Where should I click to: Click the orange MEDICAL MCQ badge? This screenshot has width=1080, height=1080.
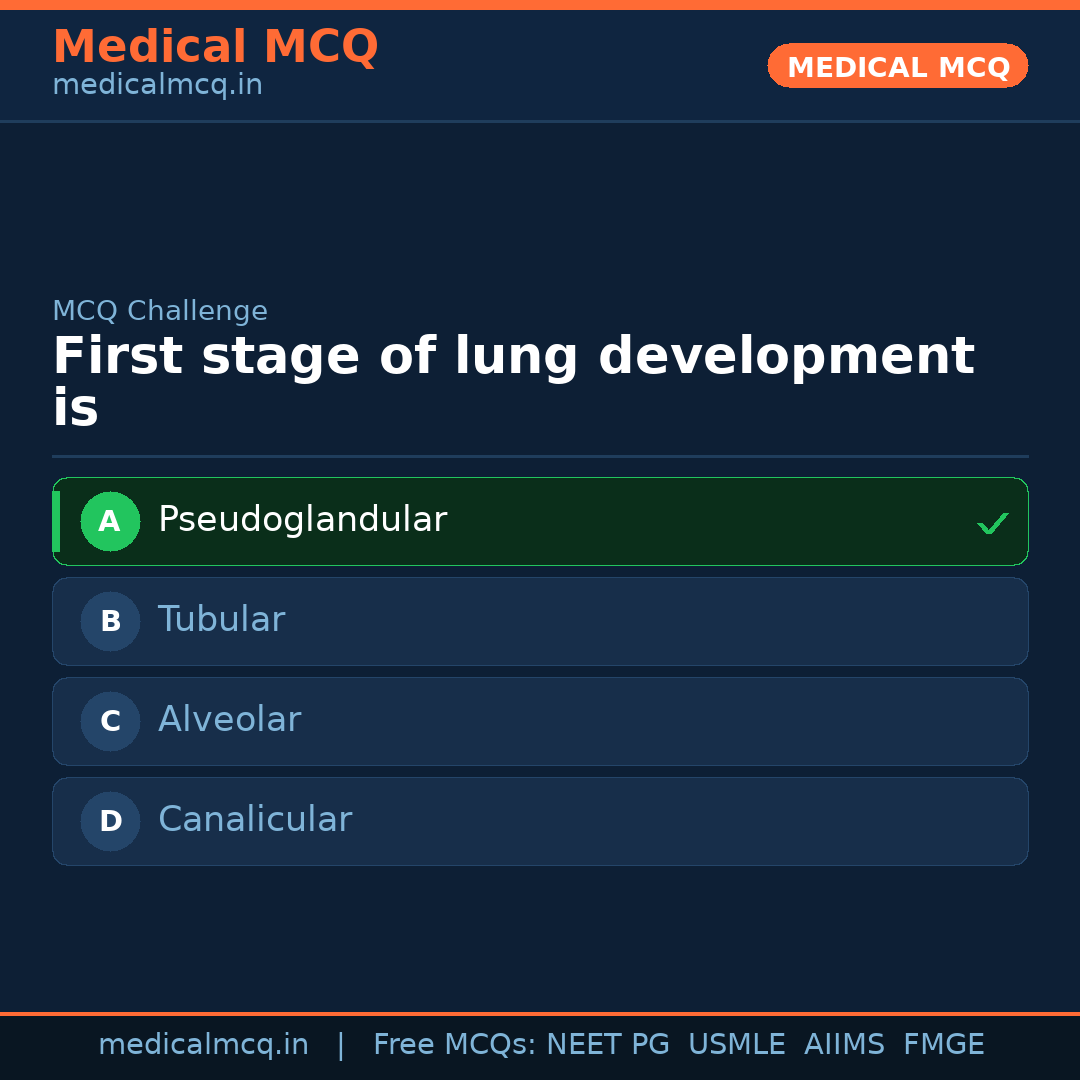897,66
